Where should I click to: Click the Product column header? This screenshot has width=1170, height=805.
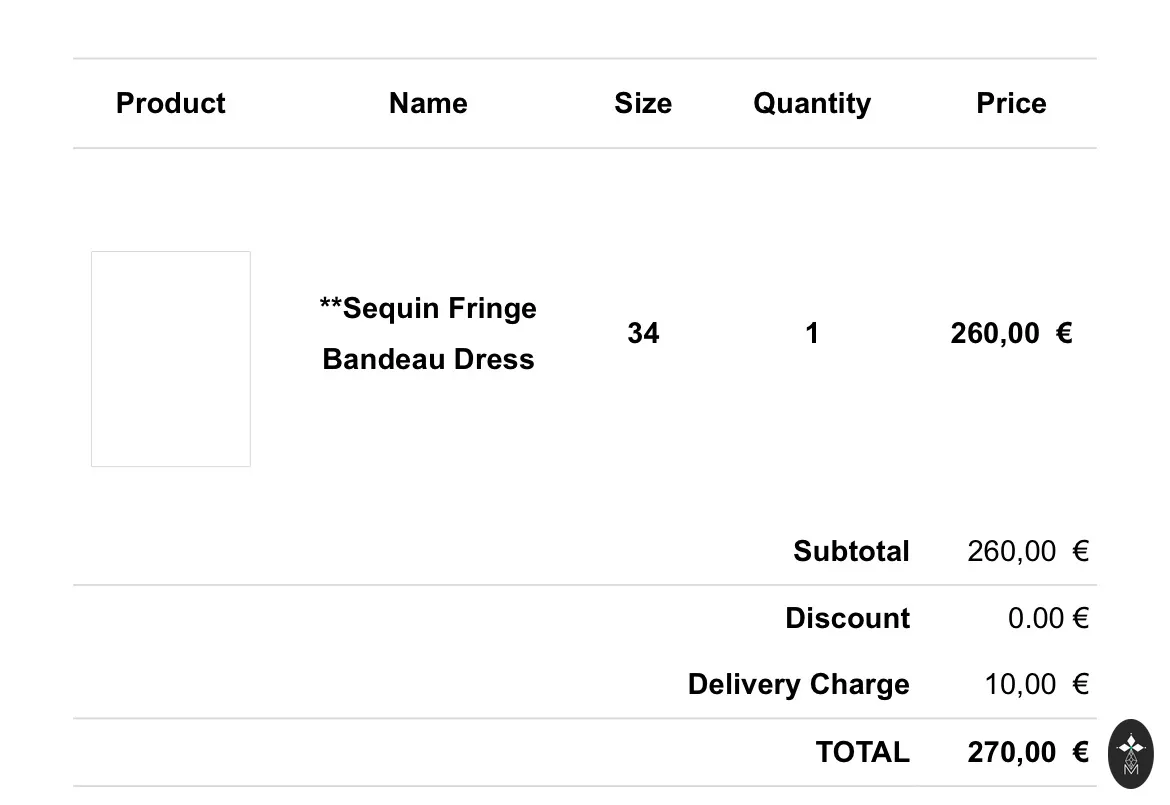point(170,103)
